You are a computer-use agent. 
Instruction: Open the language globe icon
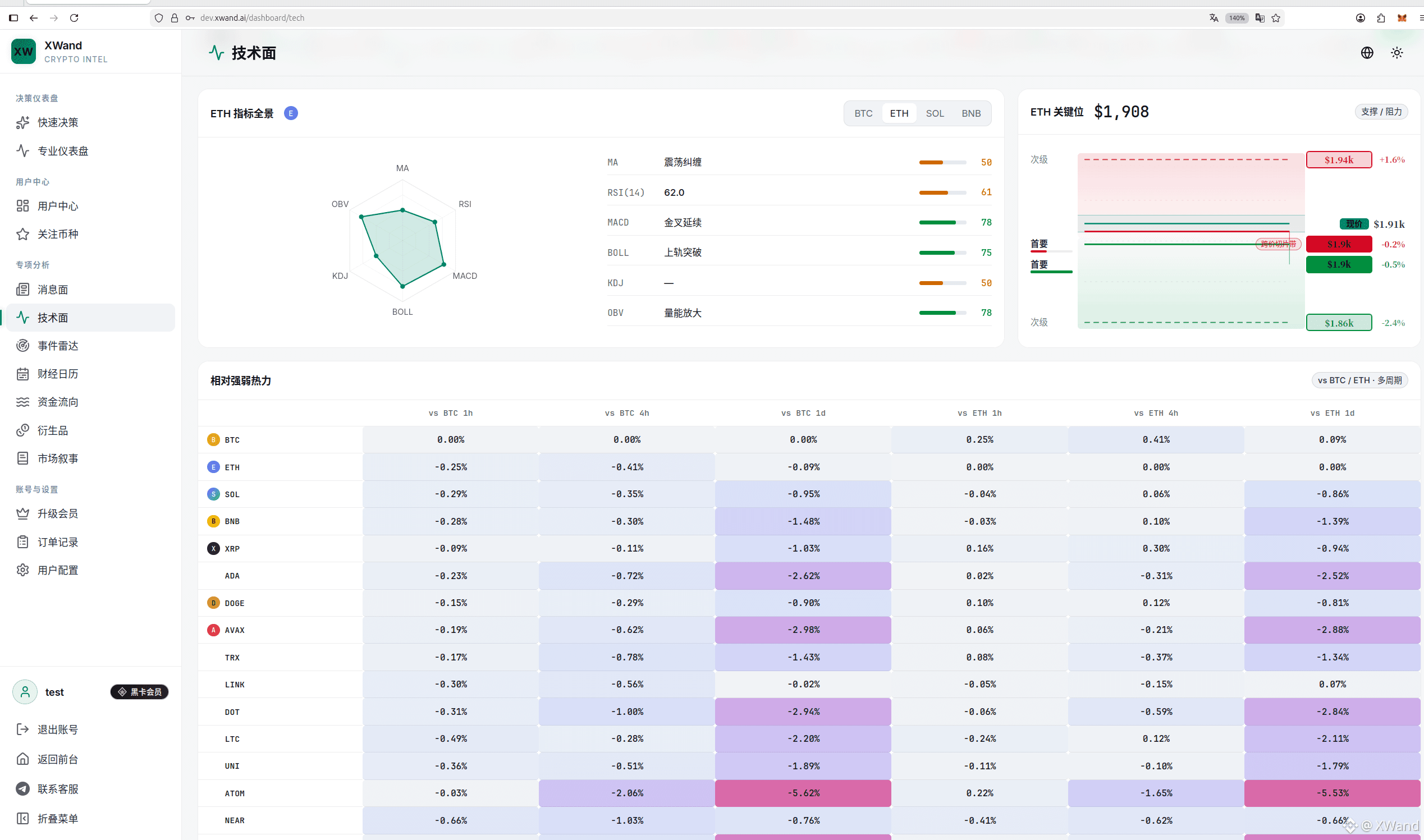[1367, 53]
